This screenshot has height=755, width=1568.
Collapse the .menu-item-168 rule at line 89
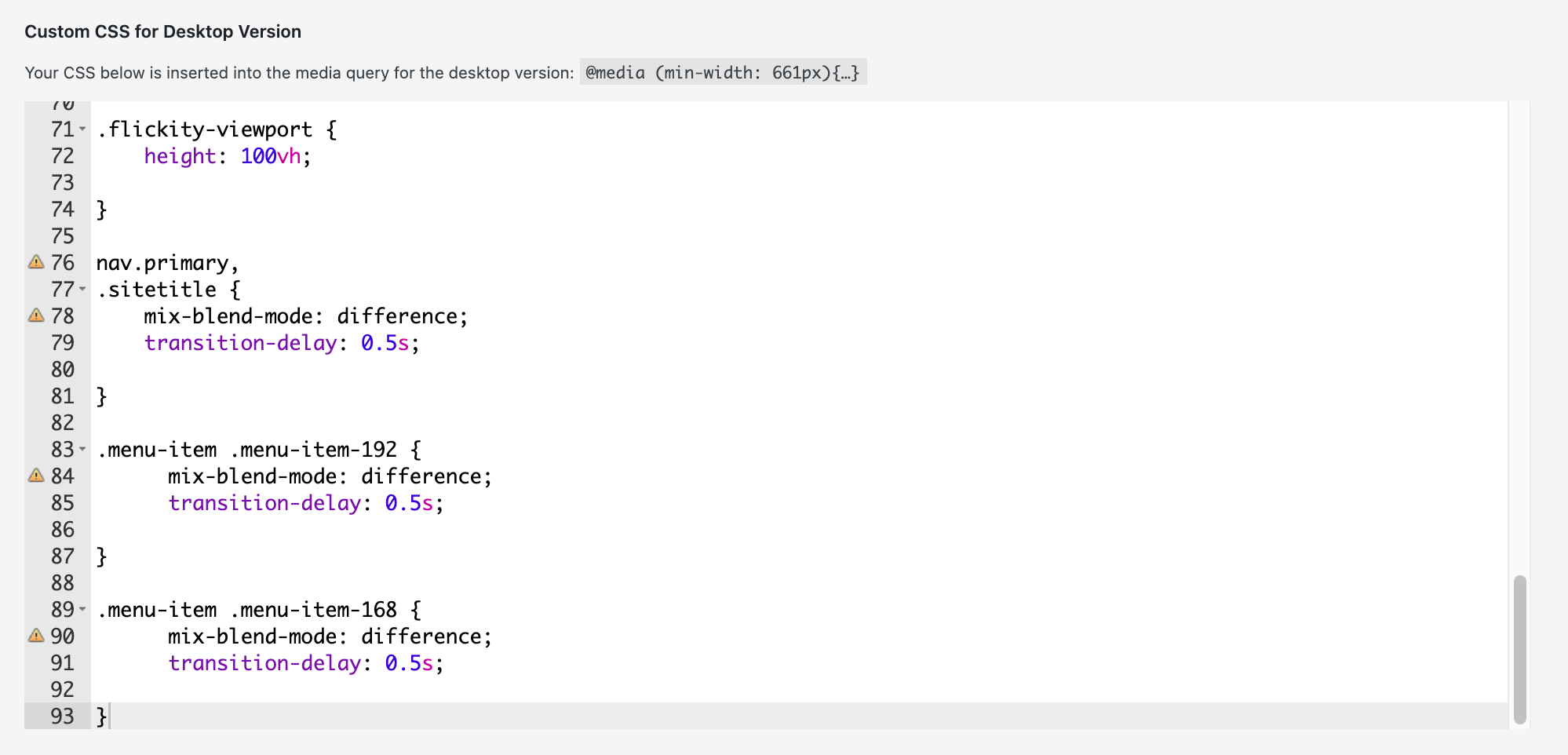pos(83,610)
